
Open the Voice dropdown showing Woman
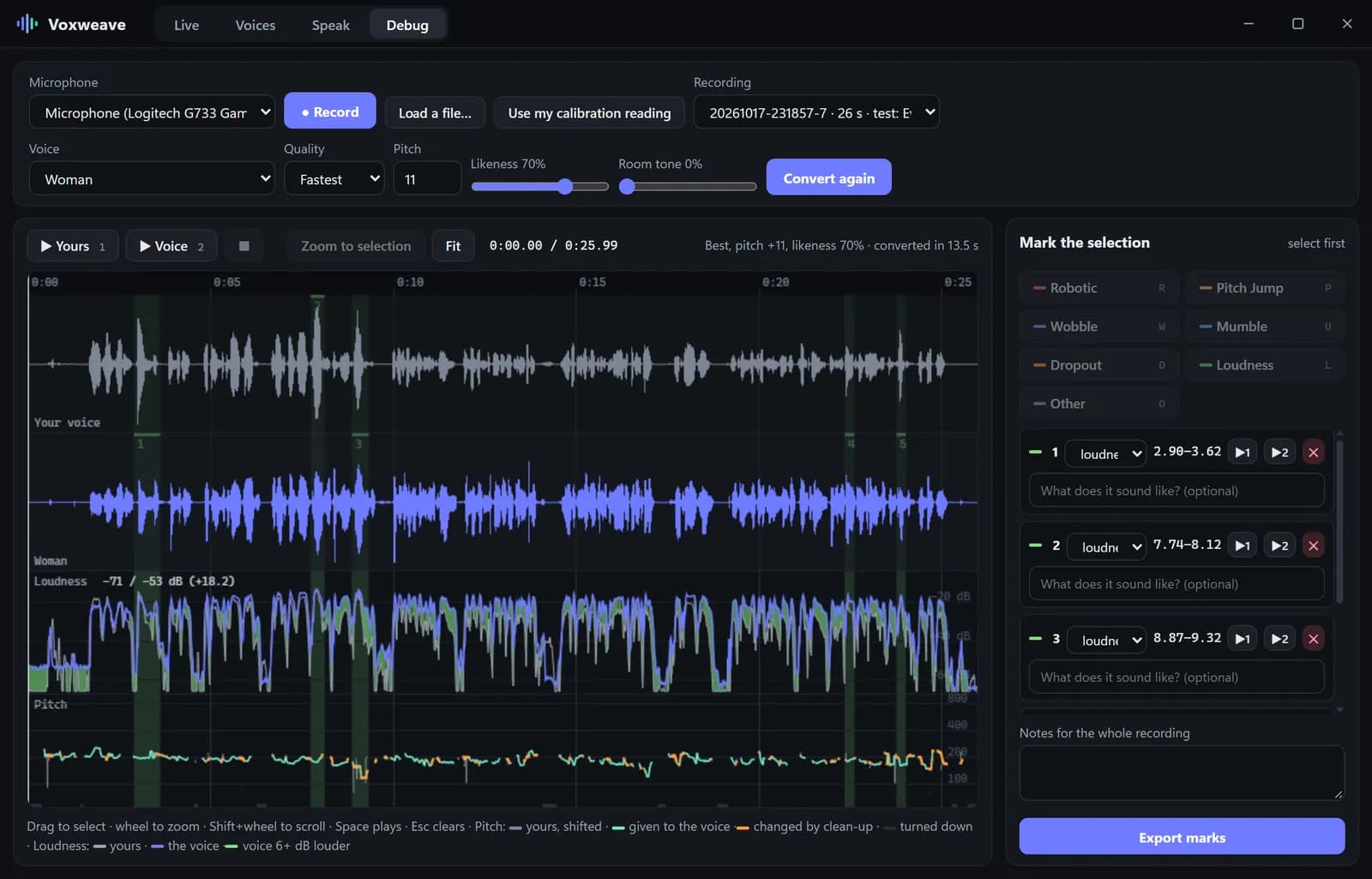click(x=152, y=179)
